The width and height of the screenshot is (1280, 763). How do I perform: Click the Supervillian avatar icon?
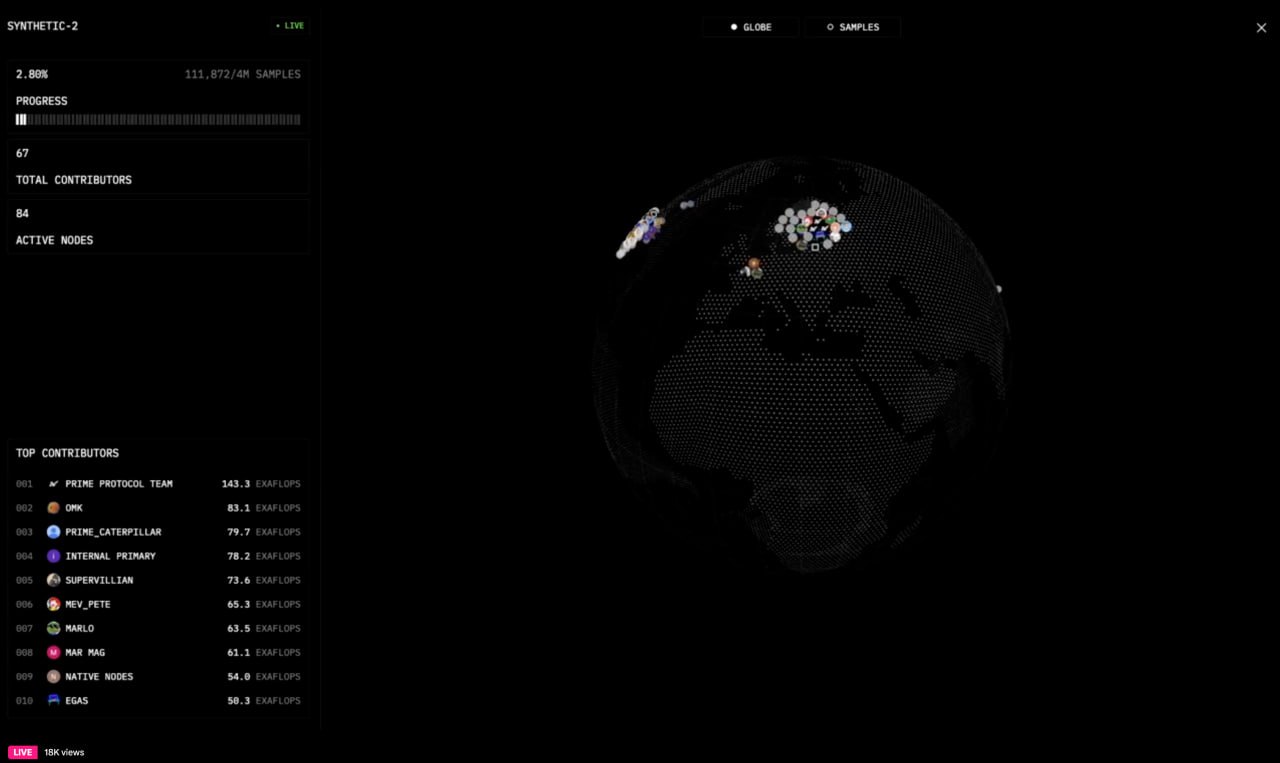(x=54, y=580)
